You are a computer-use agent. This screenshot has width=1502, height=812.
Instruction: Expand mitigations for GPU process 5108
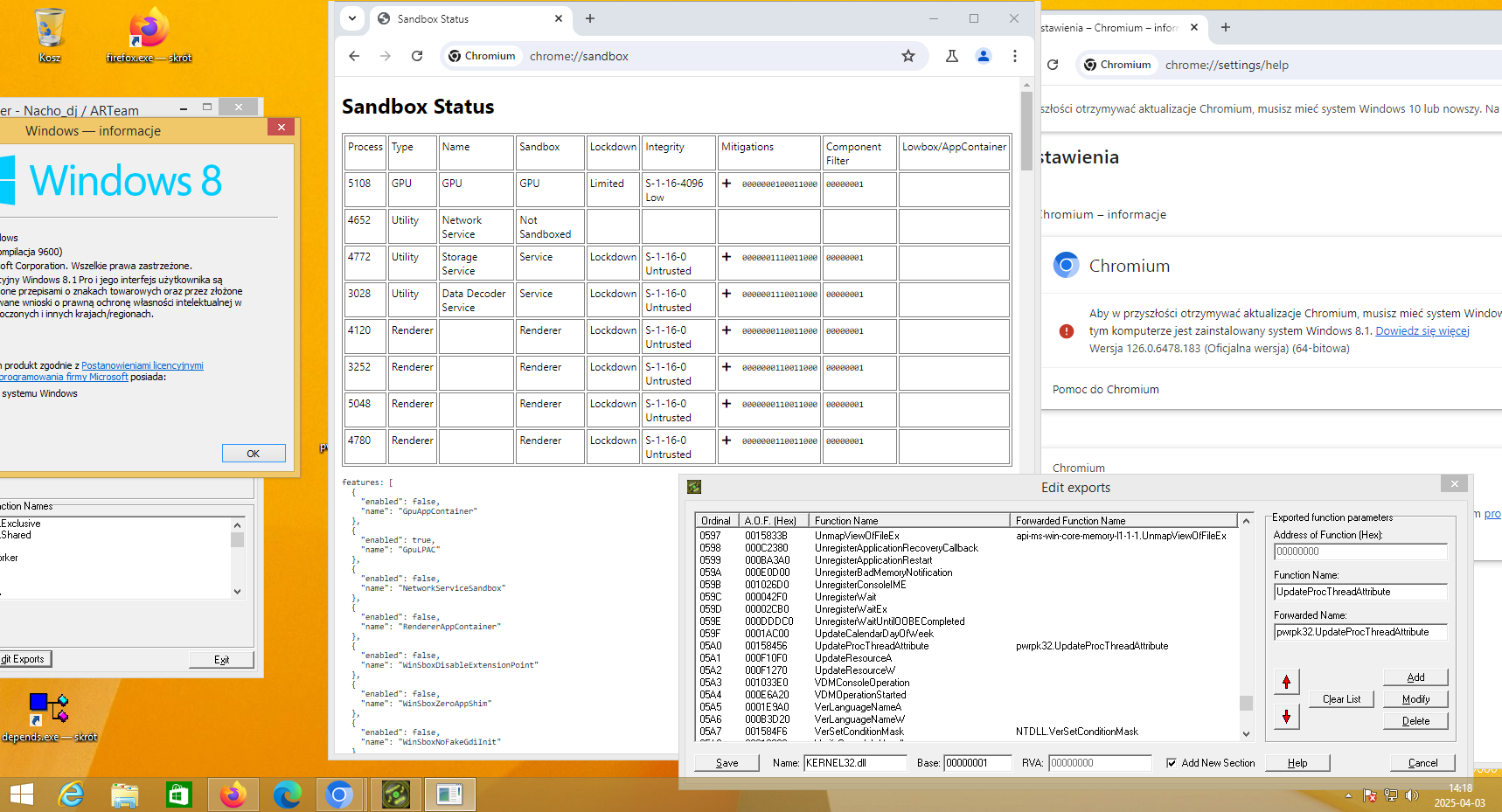pyautogui.click(x=727, y=184)
